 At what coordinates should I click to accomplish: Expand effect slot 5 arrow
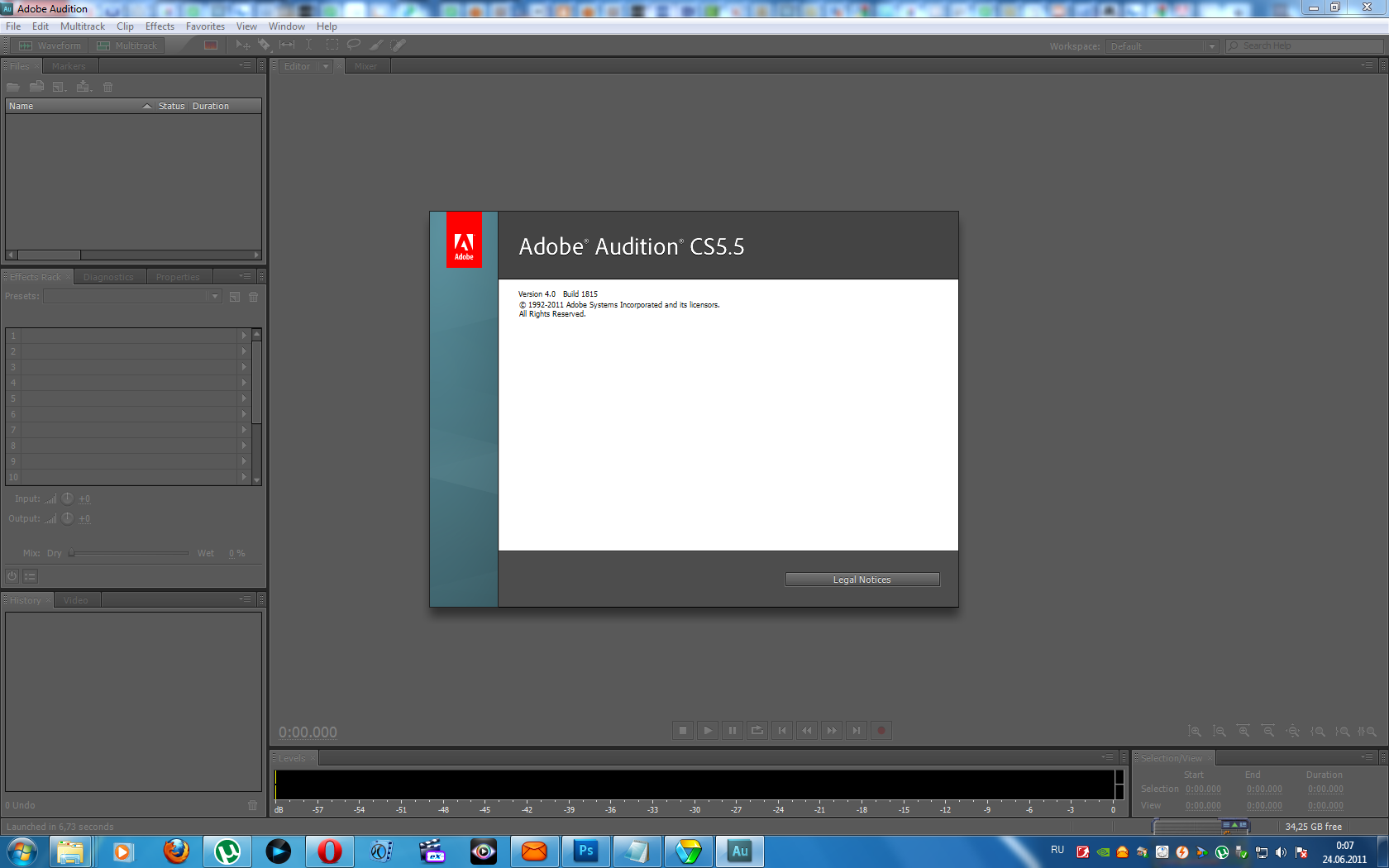tap(244, 398)
